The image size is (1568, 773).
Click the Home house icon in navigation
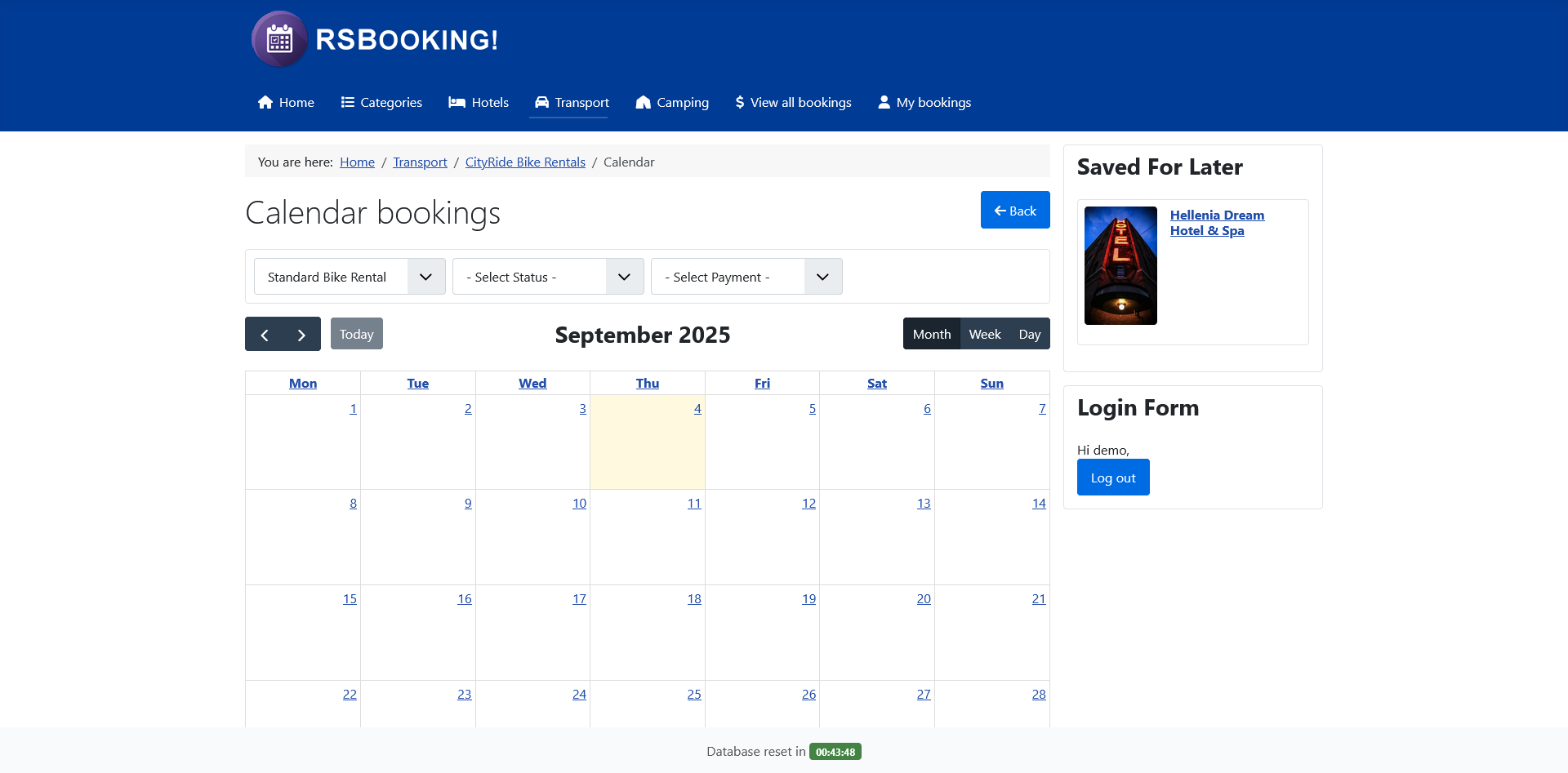[265, 102]
